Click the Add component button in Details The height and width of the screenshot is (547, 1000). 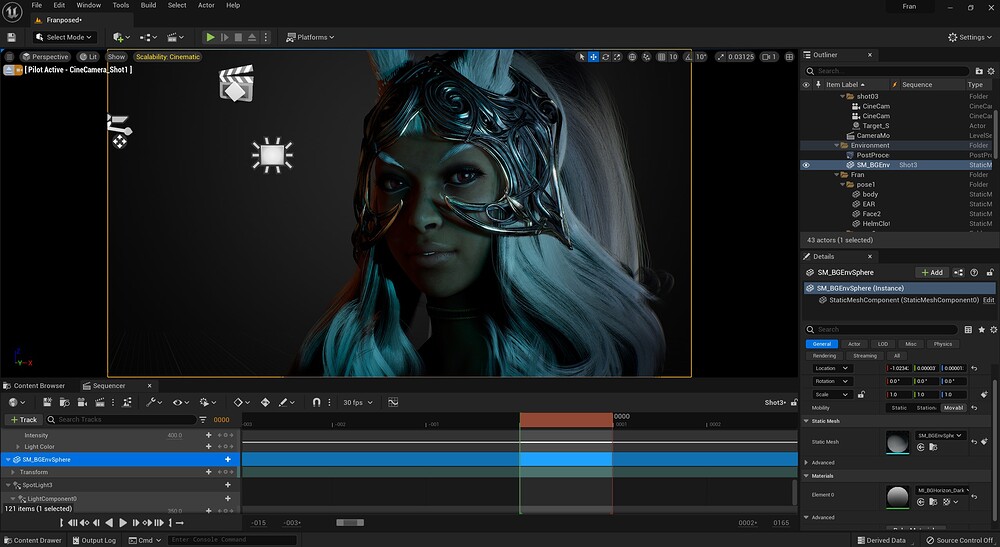[x=932, y=272]
